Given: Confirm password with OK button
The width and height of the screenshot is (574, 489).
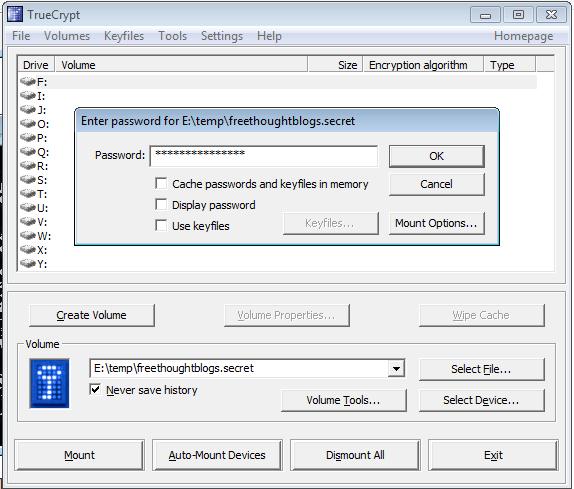Looking at the screenshot, I should 437,156.
